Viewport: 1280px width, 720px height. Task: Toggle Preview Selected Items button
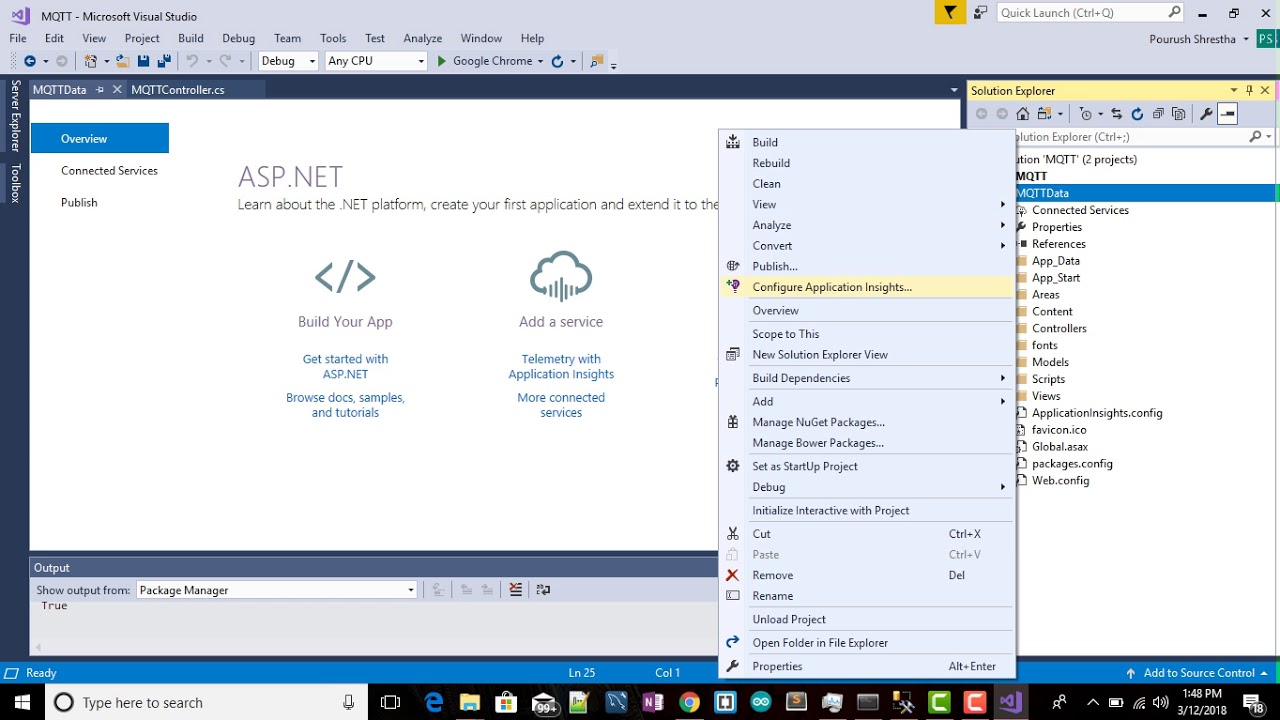1228,114
